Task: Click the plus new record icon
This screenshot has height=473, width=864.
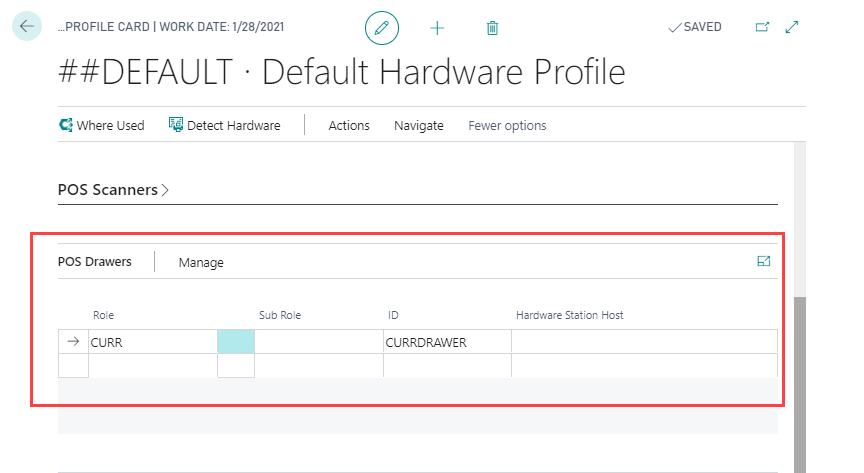Action: [437, 28]
